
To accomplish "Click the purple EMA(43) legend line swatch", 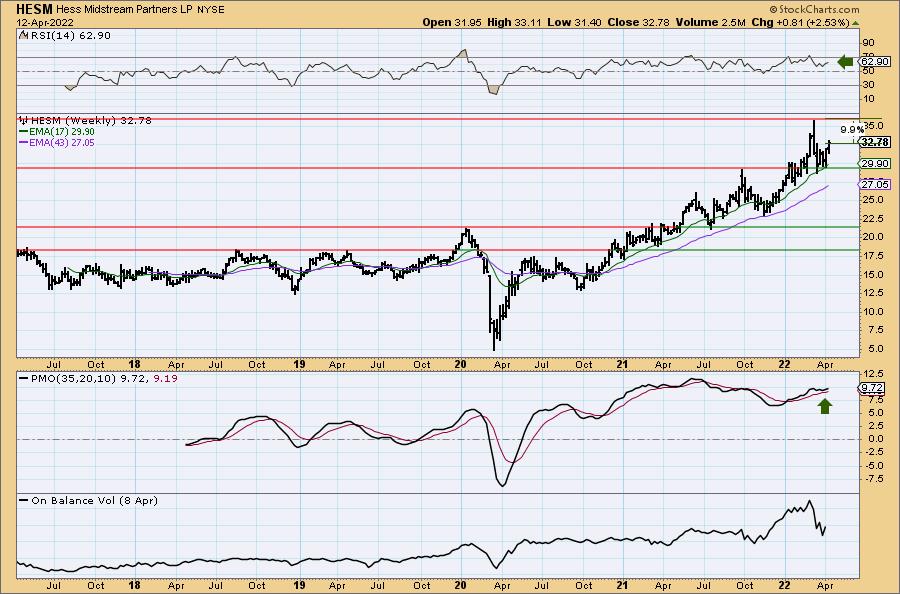I will pyautogui.click(x=24, y=142).
